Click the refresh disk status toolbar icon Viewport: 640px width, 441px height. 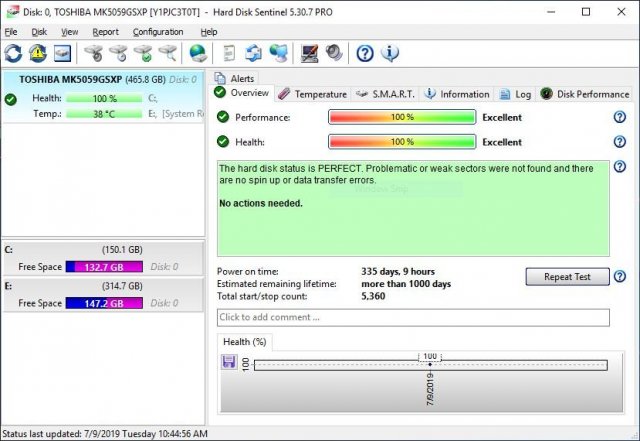(x=13, y=53)
